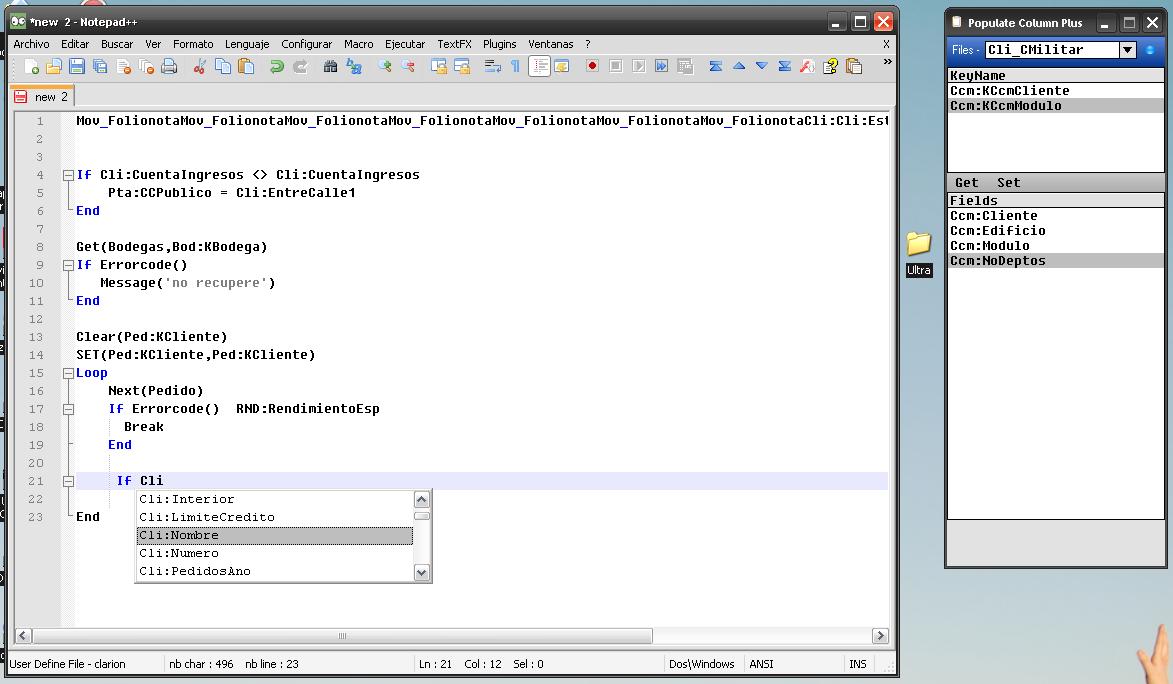Select the Ultra folder on the desktop
This screenshot has width=1173, height=684.
point(919,254)
